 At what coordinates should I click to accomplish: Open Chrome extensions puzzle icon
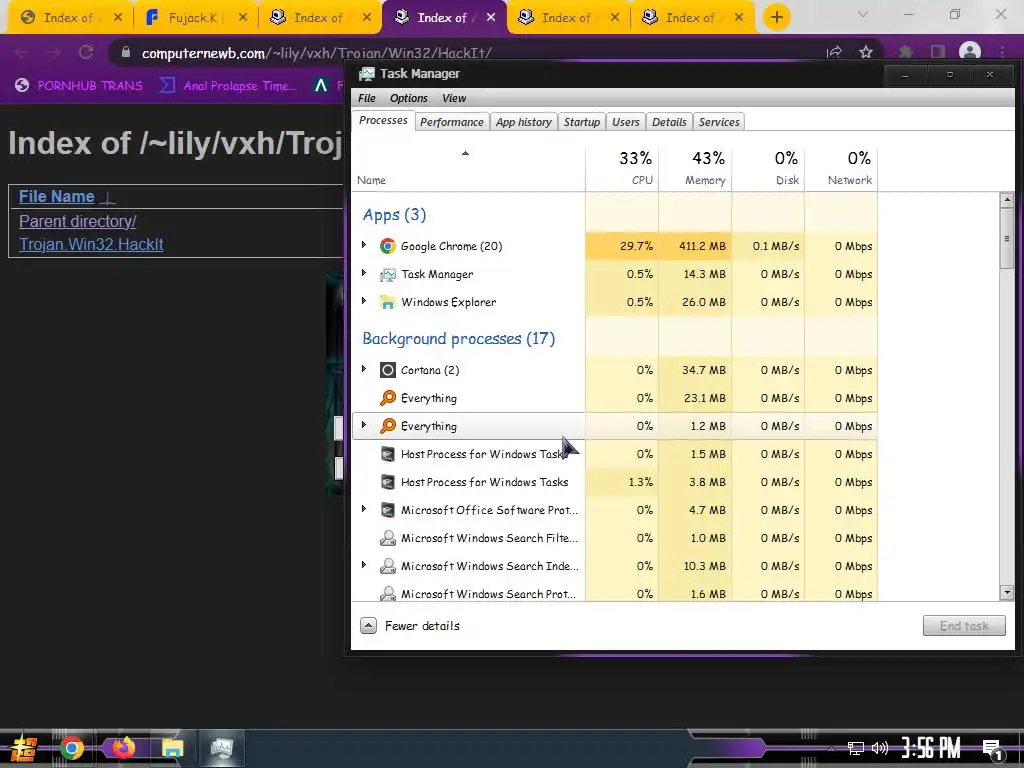pyautogui.click(x=906, y=52)
